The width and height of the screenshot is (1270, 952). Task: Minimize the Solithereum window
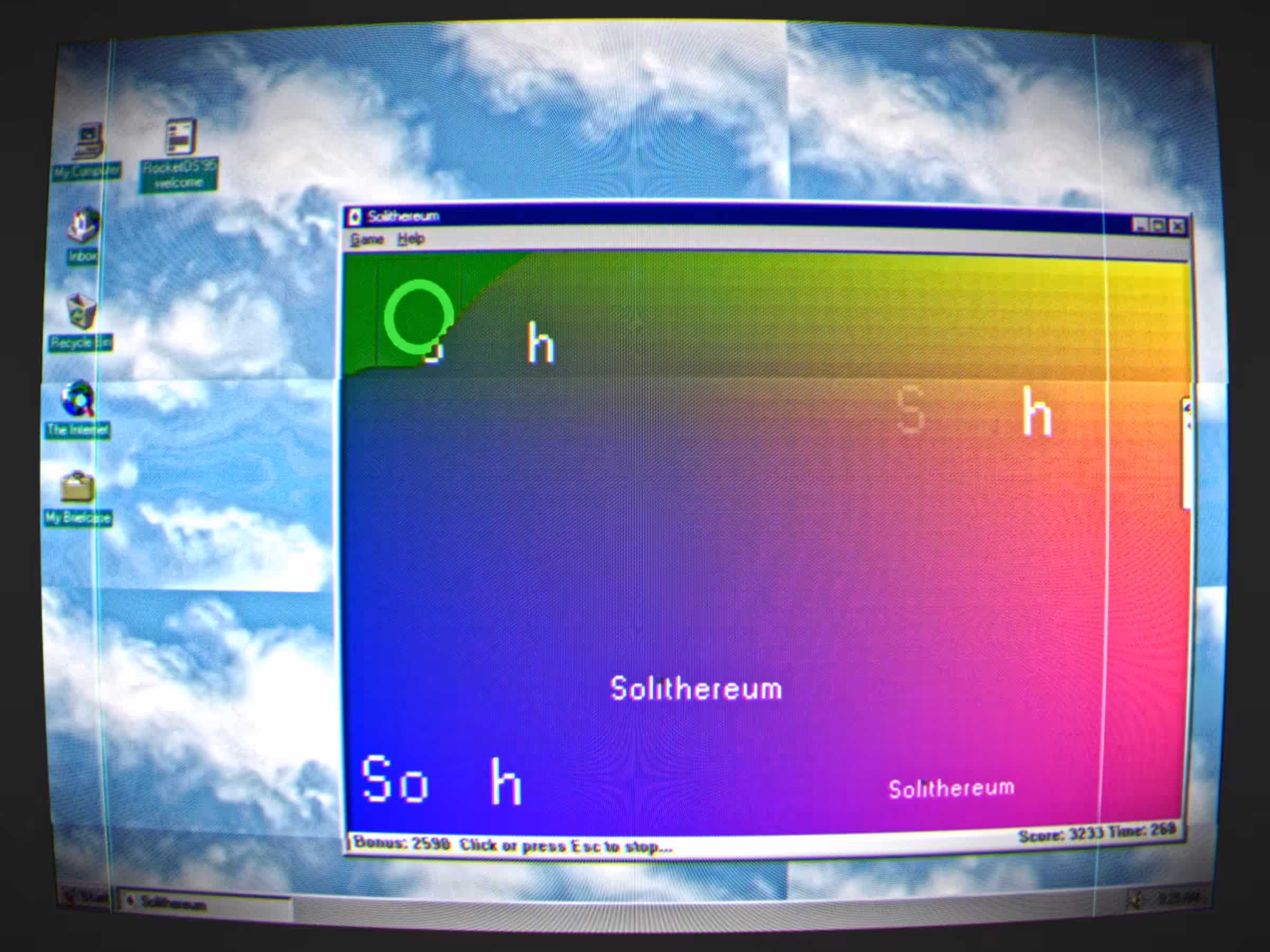click(x=1140, y=225)
